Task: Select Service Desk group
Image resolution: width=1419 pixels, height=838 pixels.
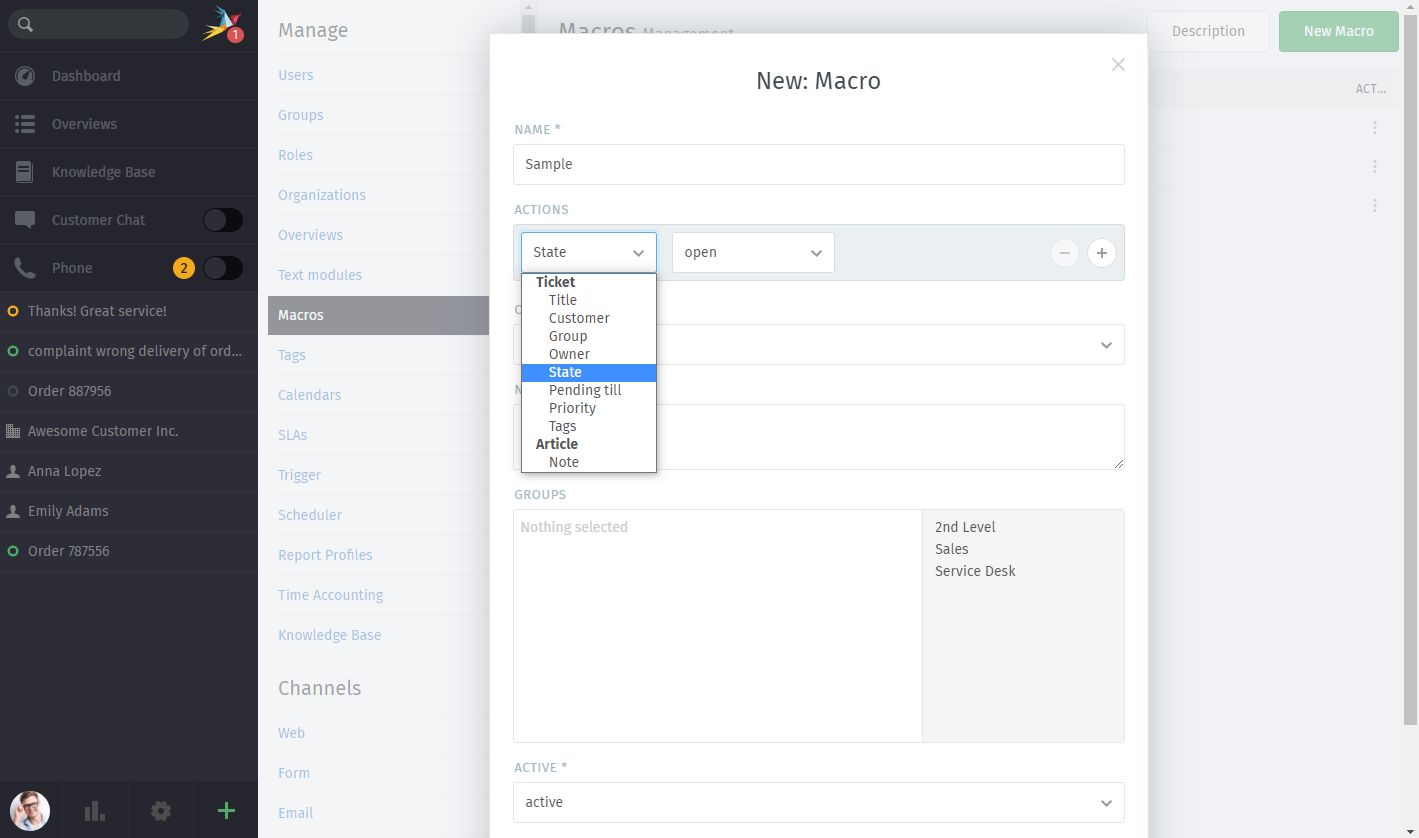Action: [975, 571]
